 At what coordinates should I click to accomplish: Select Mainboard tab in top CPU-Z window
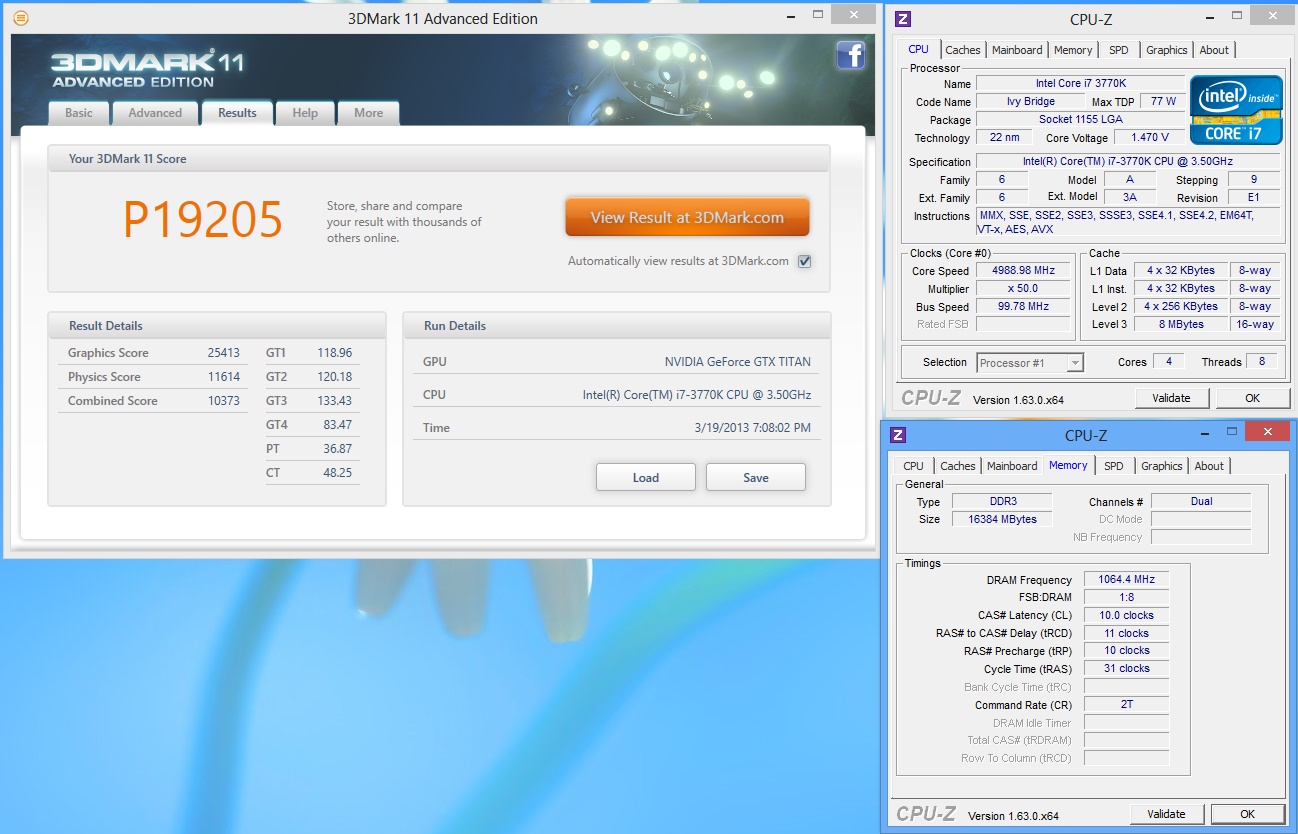[x=1017, y=50]
